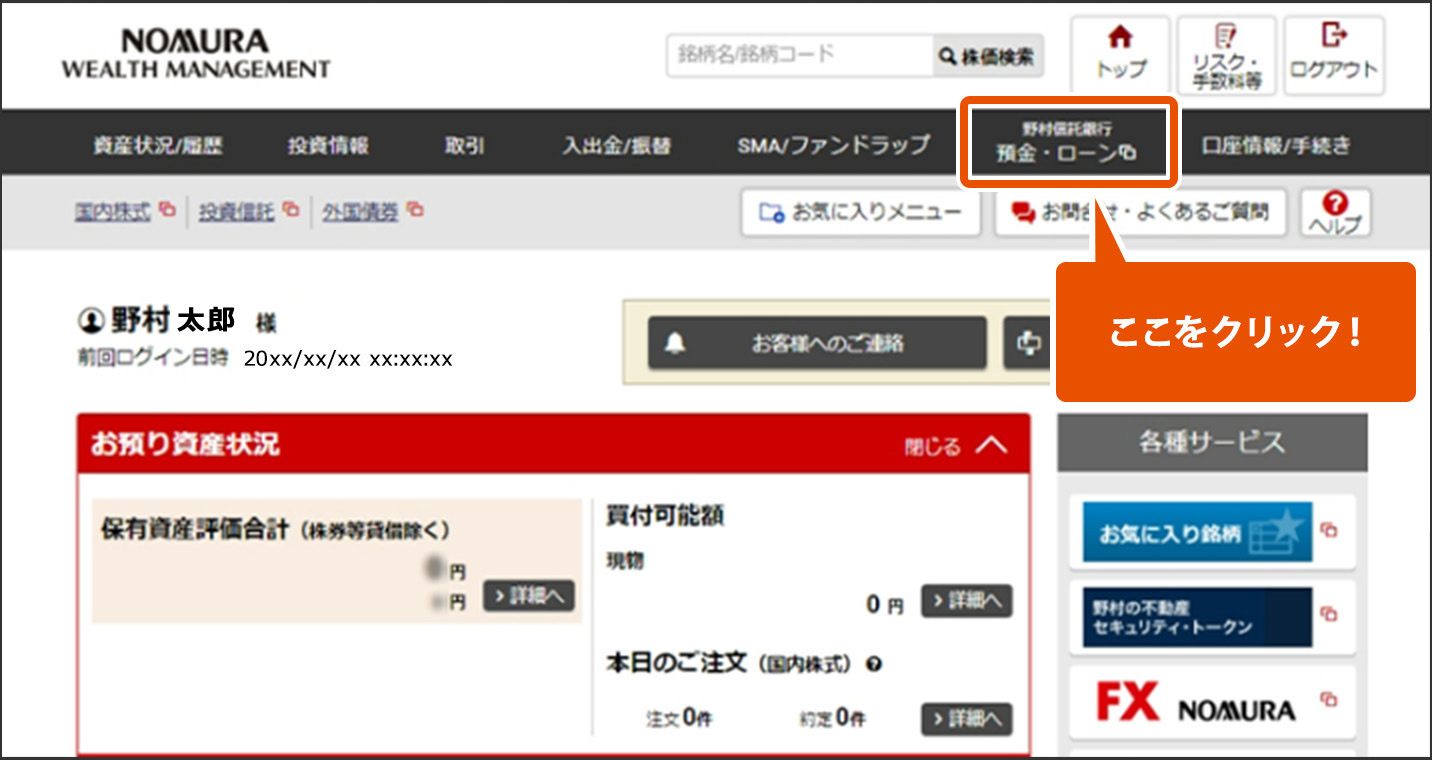1432x760 pixels.
Task: Open the リスク・手数料等 document icon button
Action: click(x=1226, y=56)
